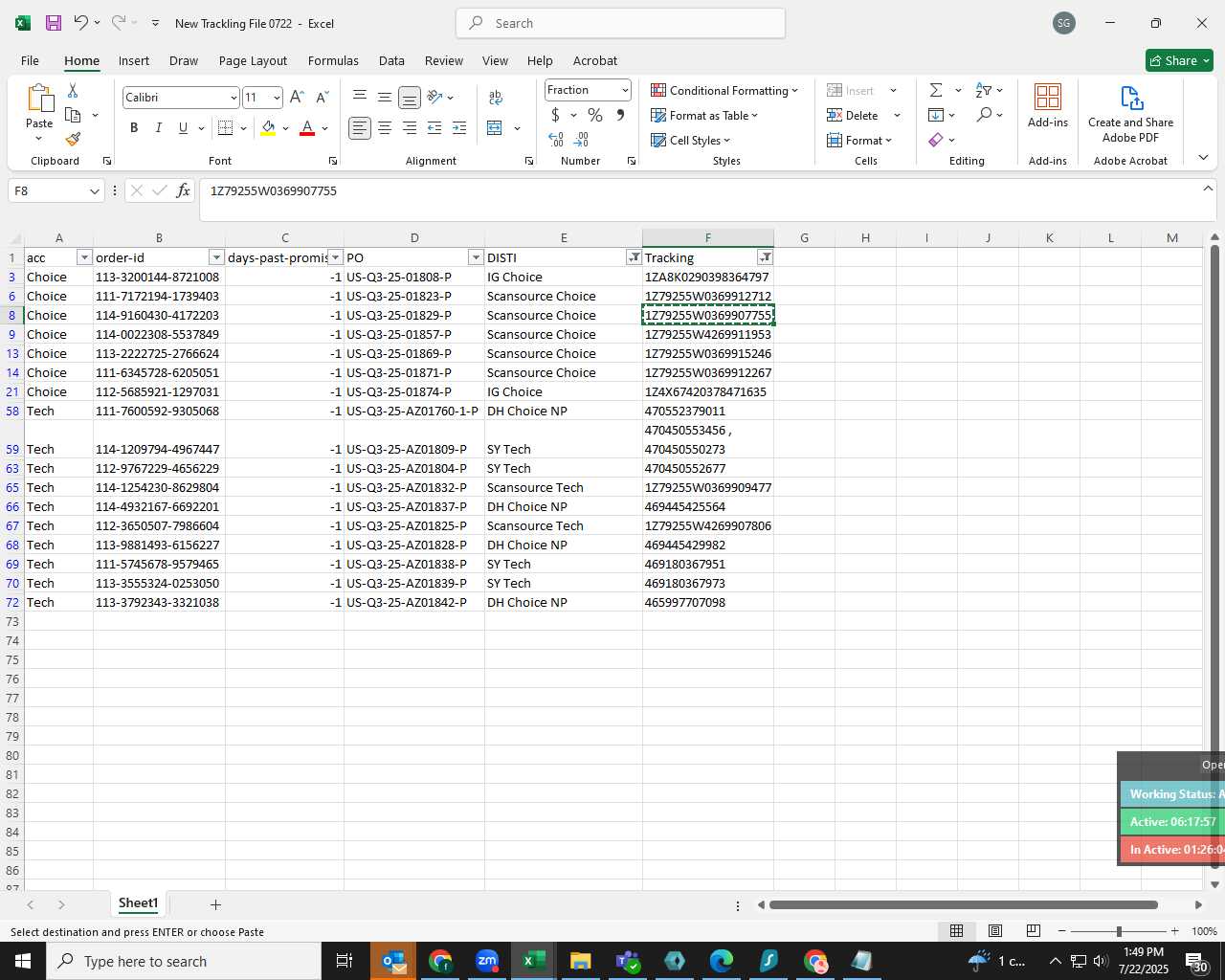1225x980 pixels.
Task: Click the Wrap Text icon
Action: (495, 97)
